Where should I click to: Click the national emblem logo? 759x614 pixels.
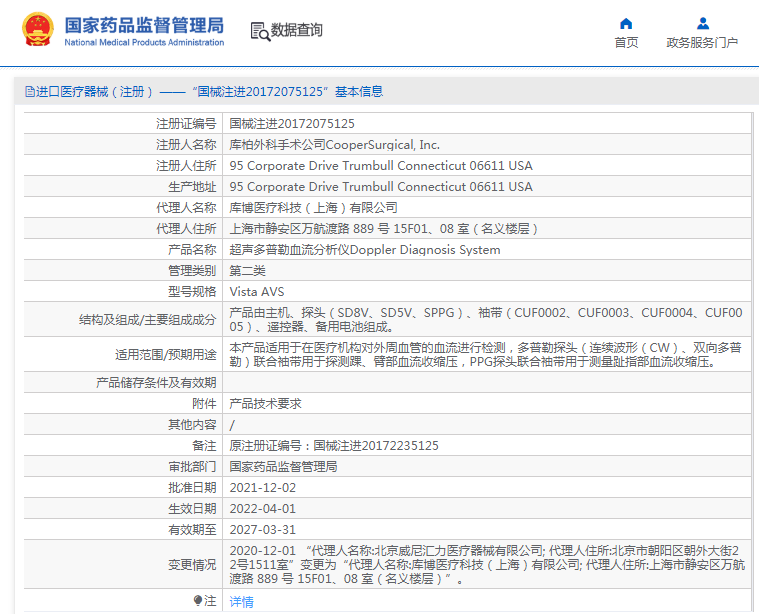click(x=38, y=29)
